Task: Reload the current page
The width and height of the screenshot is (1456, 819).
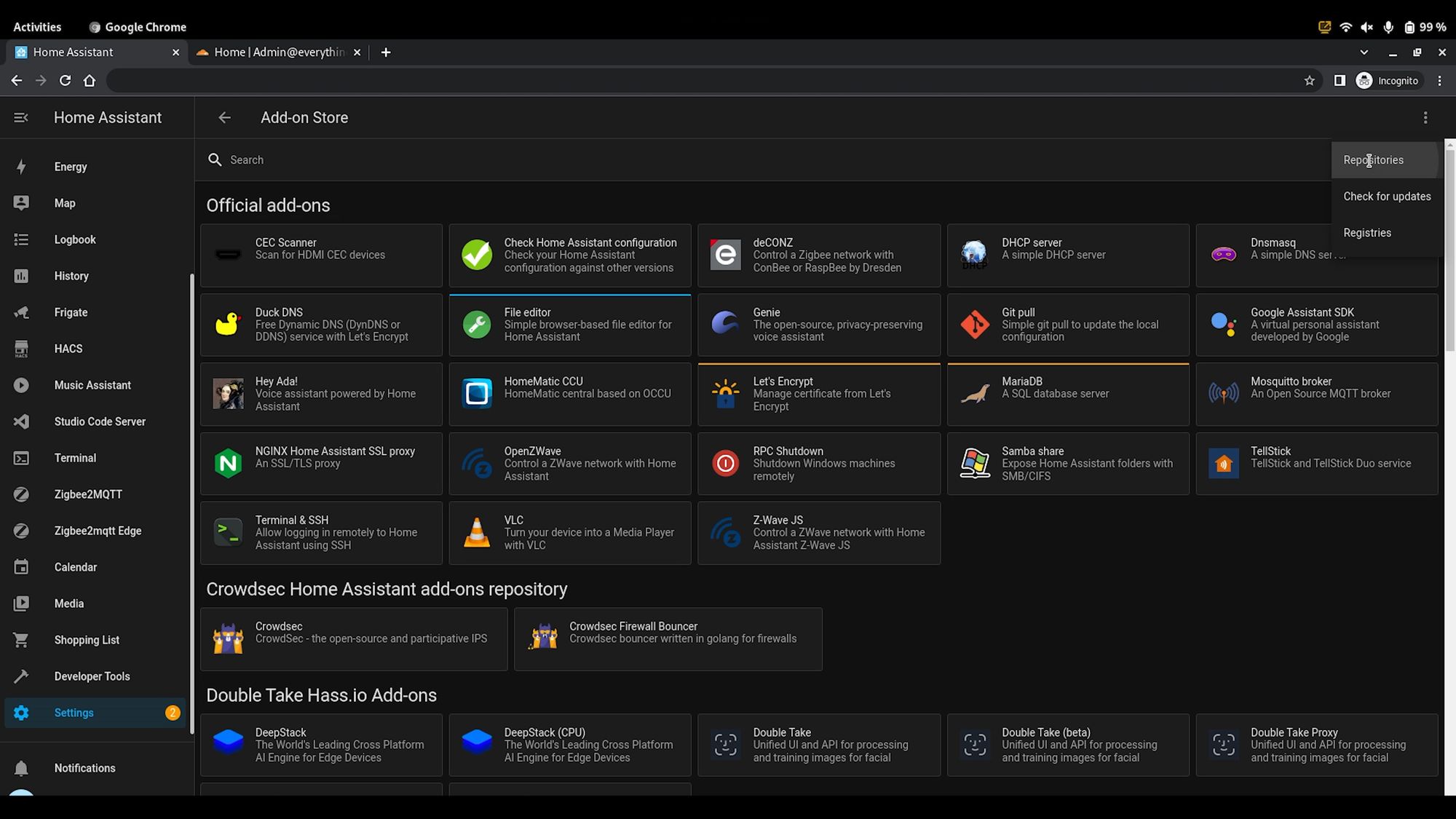Action: (65, 81)
